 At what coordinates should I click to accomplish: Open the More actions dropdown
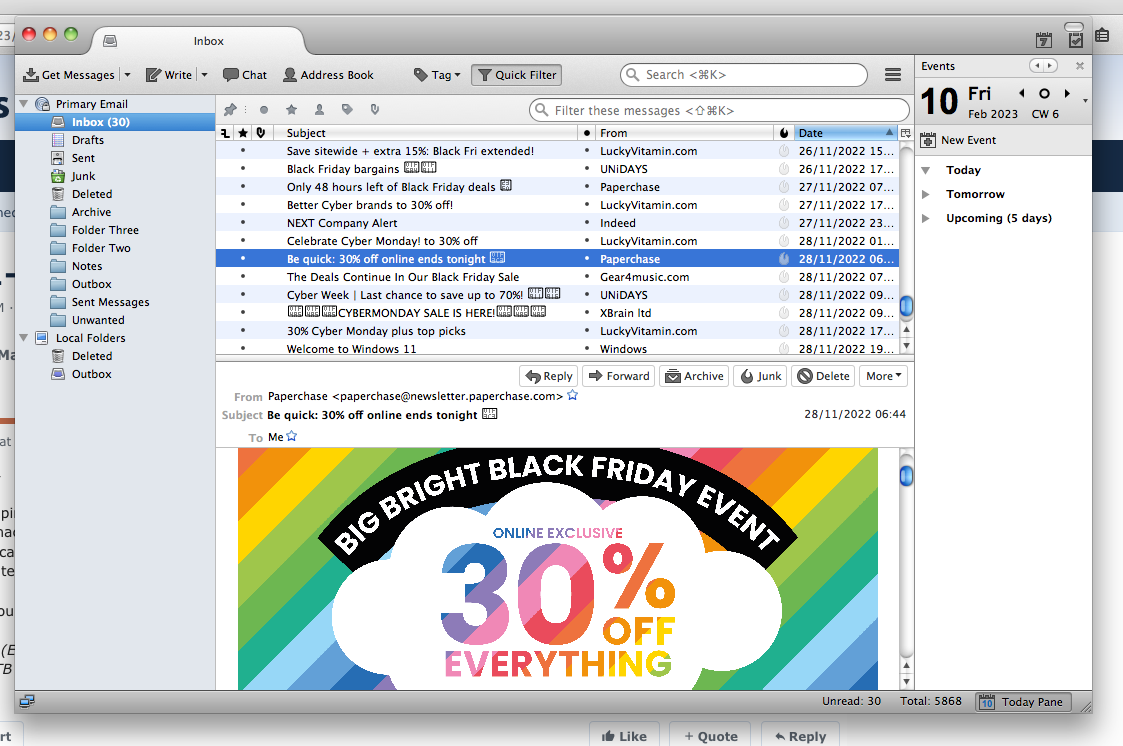(884, 376)
